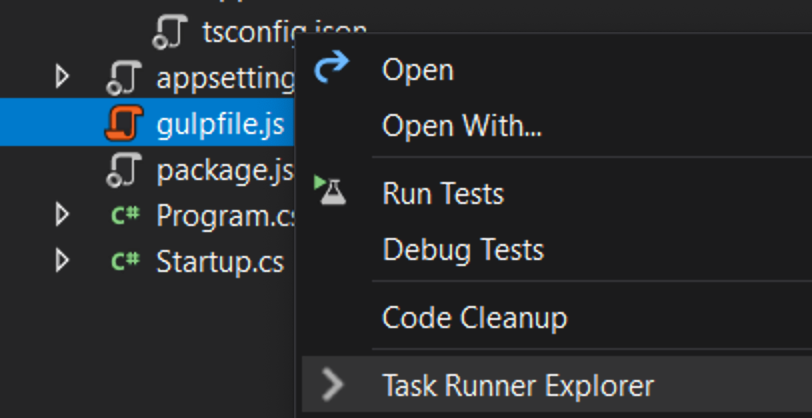
Task: Choose Open from the context menu
Action: coord(418,70)
